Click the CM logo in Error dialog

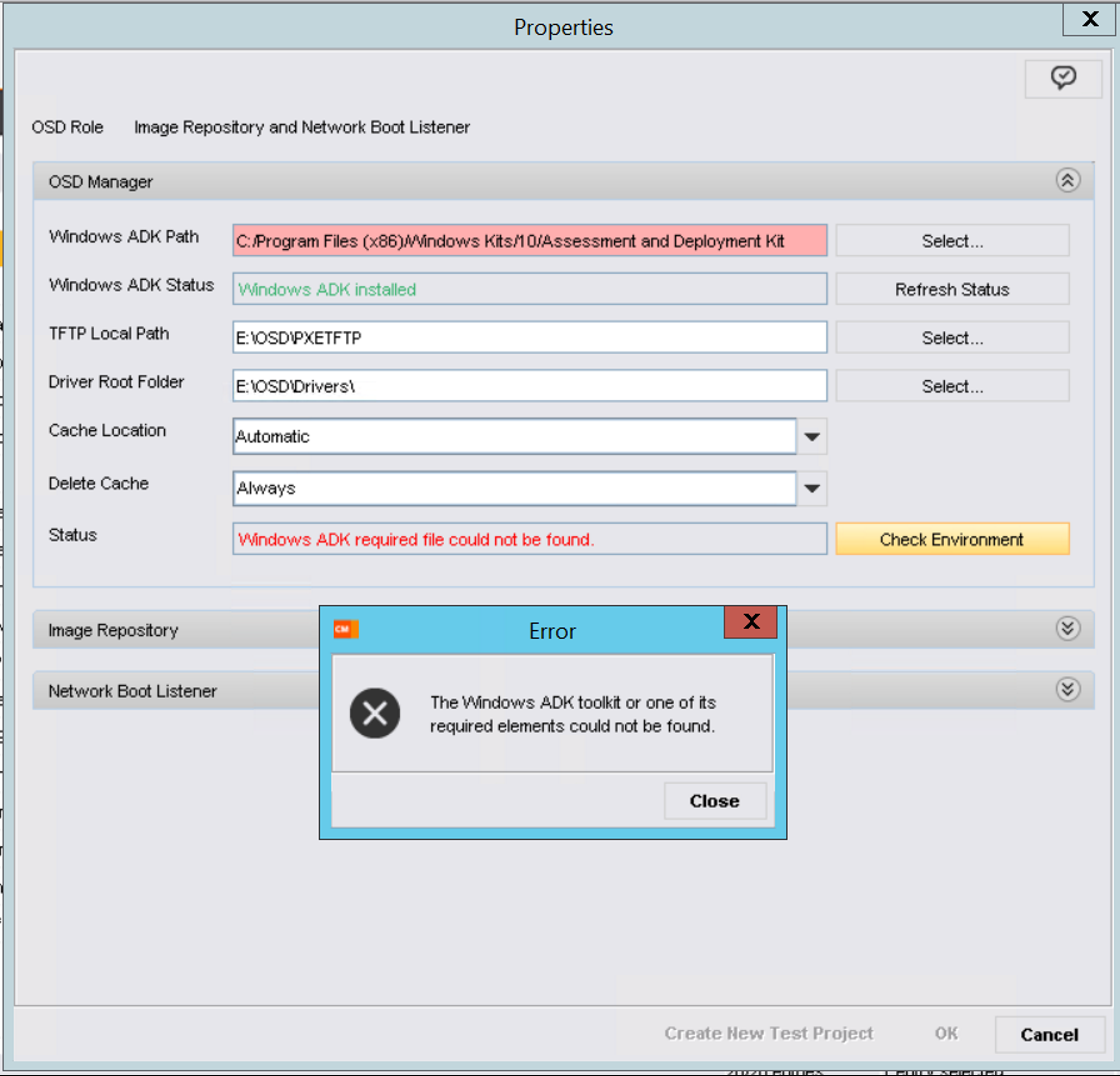[345, 629]
